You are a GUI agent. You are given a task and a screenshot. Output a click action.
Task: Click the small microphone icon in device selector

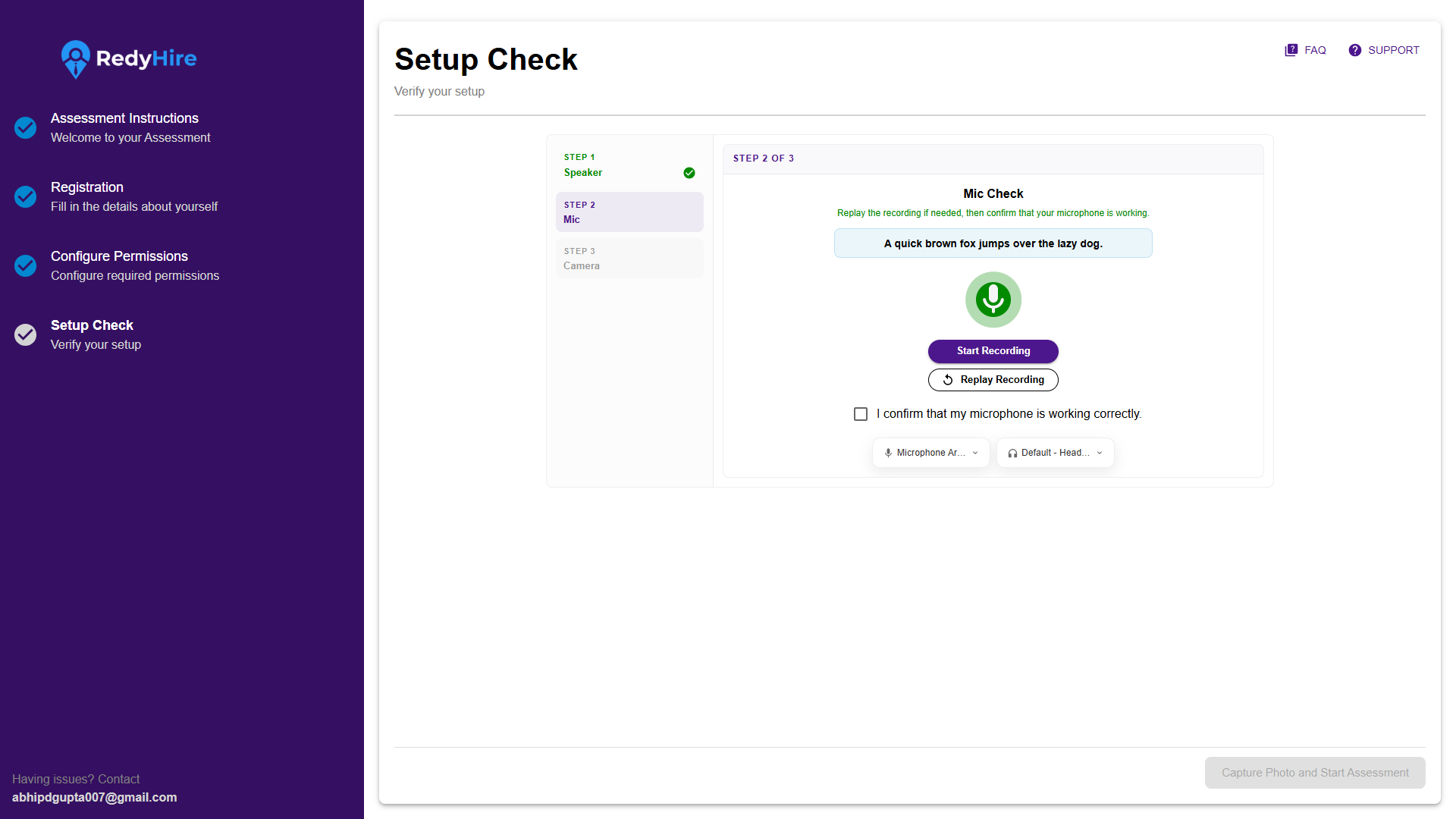(888, 453)
